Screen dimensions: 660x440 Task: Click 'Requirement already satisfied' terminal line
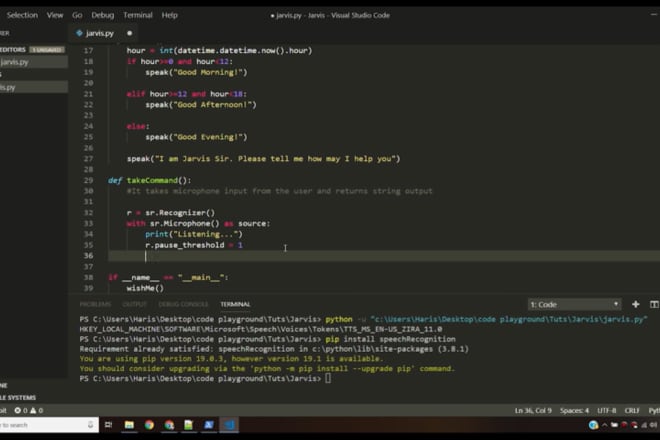[x=274, y=349]
